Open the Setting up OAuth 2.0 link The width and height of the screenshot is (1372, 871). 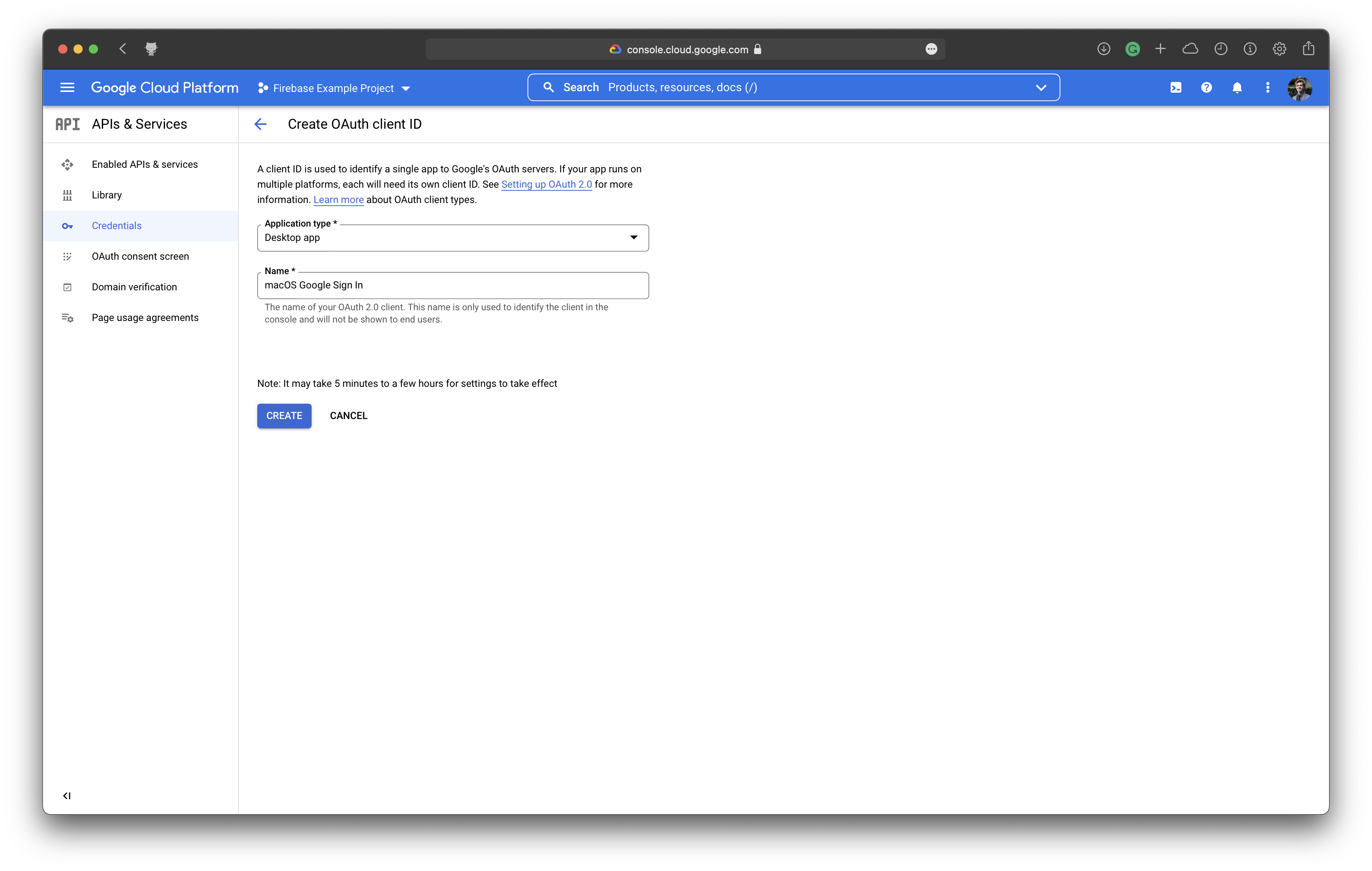pyautogui.click(x=546, y=184)
